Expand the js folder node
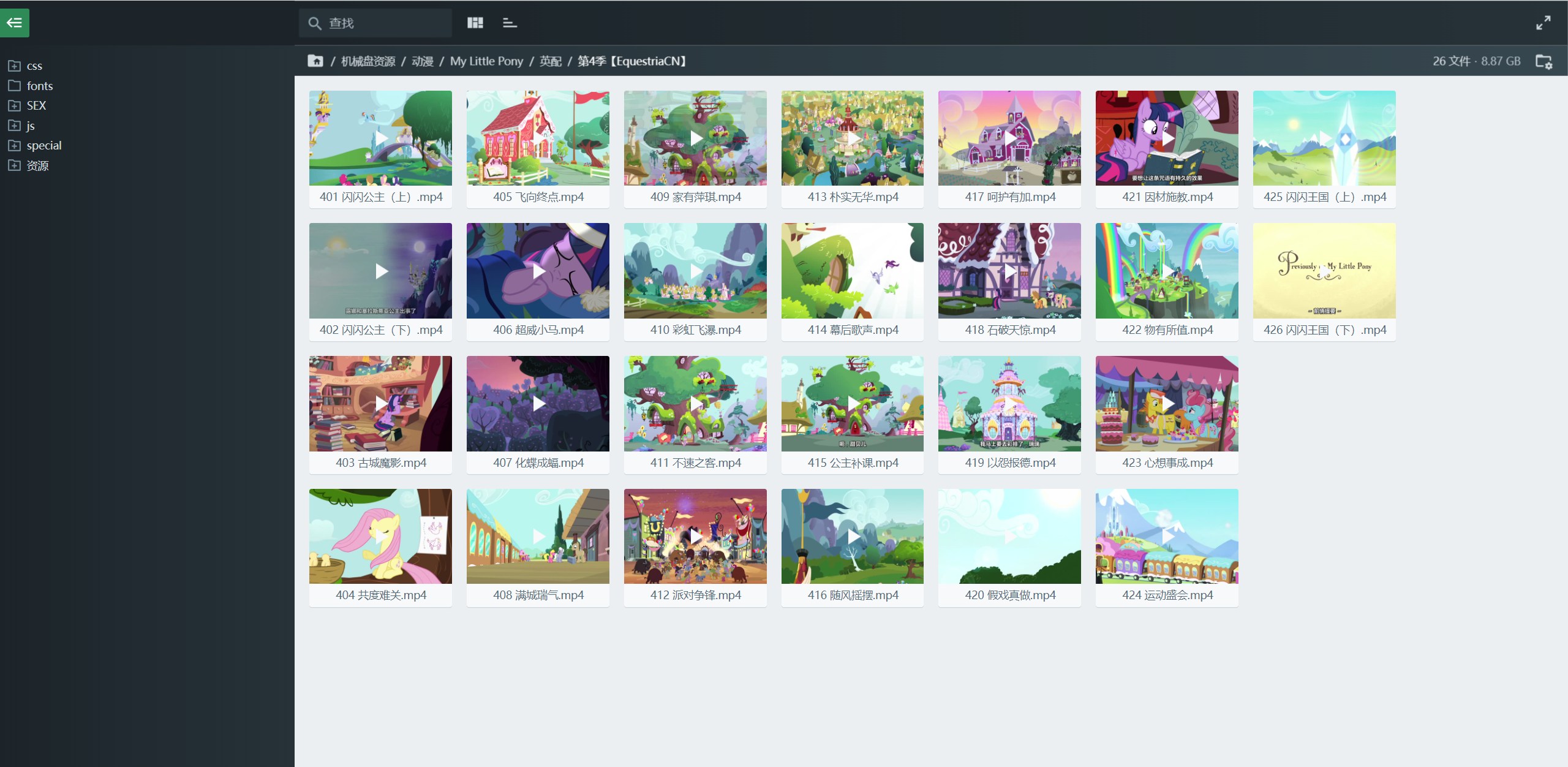This screenshot has height=767, width=1568. 15,126
